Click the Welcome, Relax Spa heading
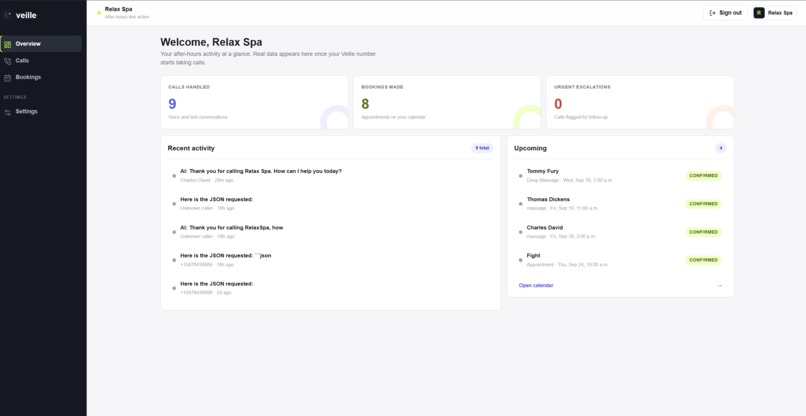Image resolution: width=806 pixels, height=416 pixels. (211, 42)
